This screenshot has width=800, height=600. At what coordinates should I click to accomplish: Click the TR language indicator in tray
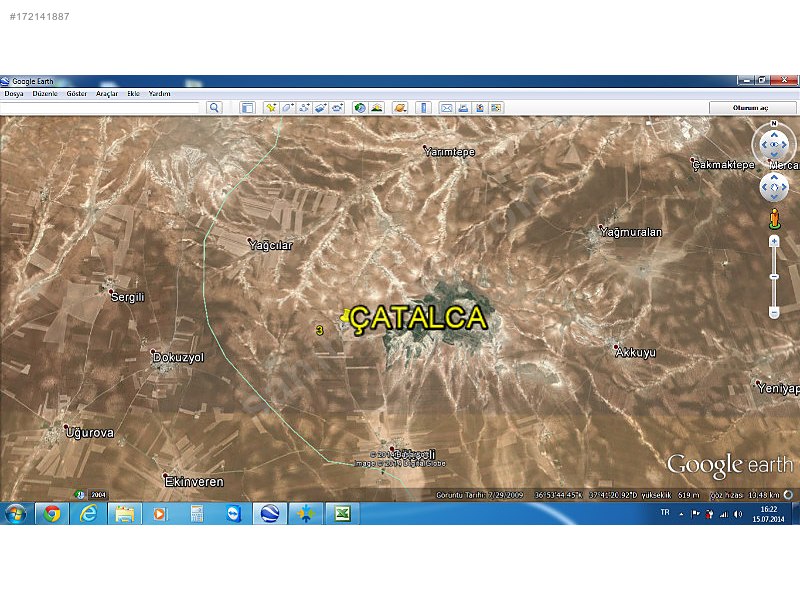coord(665,512)
